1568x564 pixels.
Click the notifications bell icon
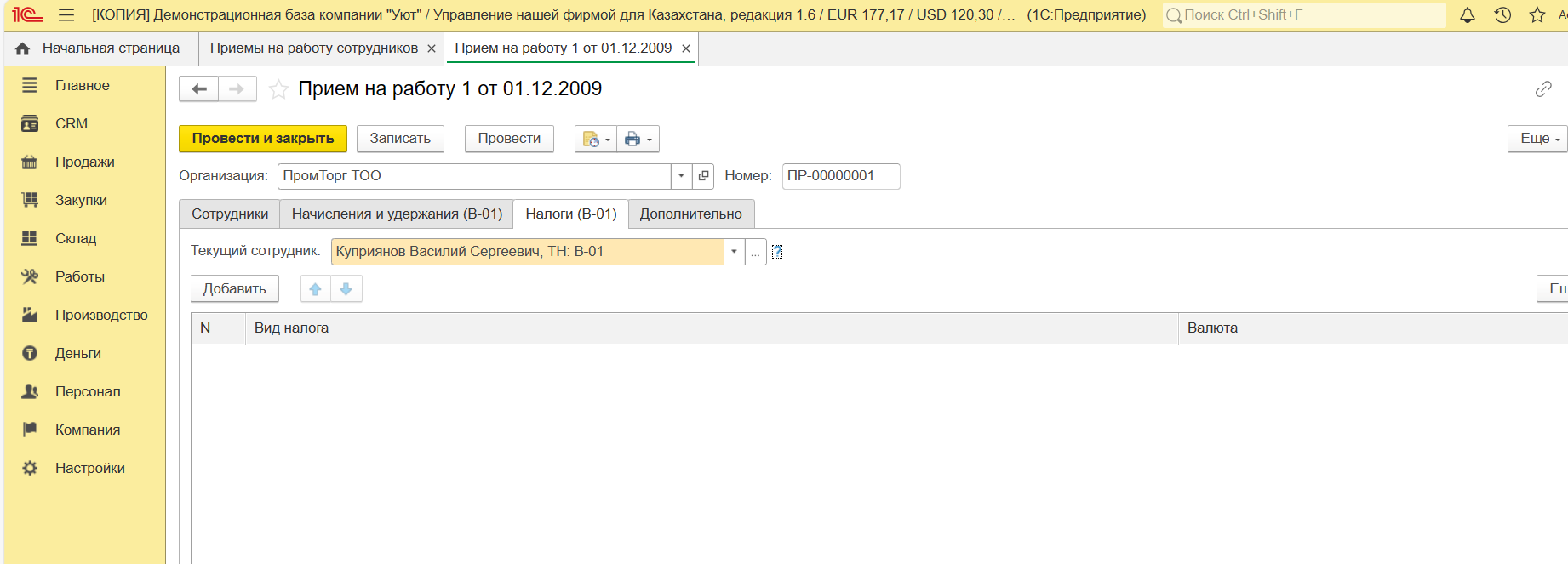pyautogui.click(x=1468, y=15)
